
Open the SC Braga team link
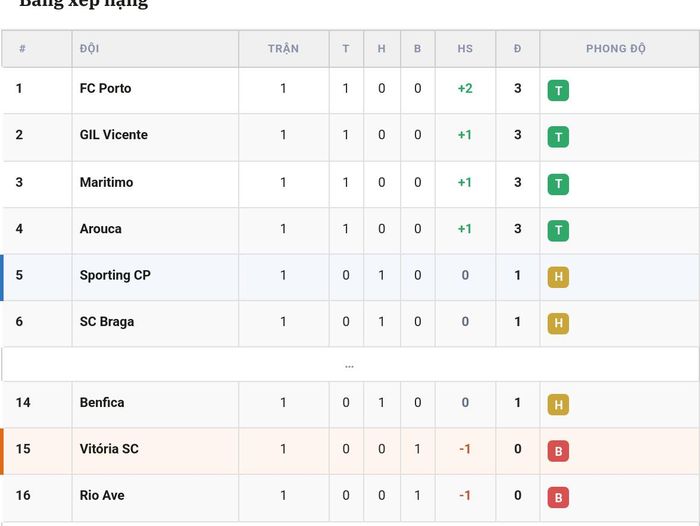(107, 322)
